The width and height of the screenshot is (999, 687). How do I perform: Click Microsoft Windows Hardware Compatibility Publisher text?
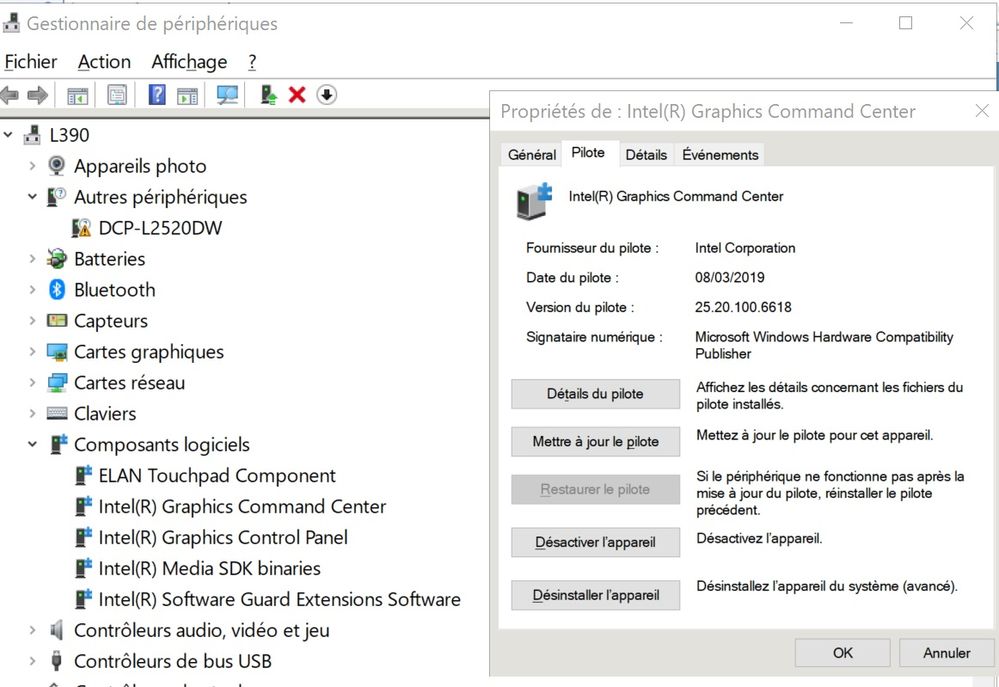pyautogui.click(x=824, y=345)
